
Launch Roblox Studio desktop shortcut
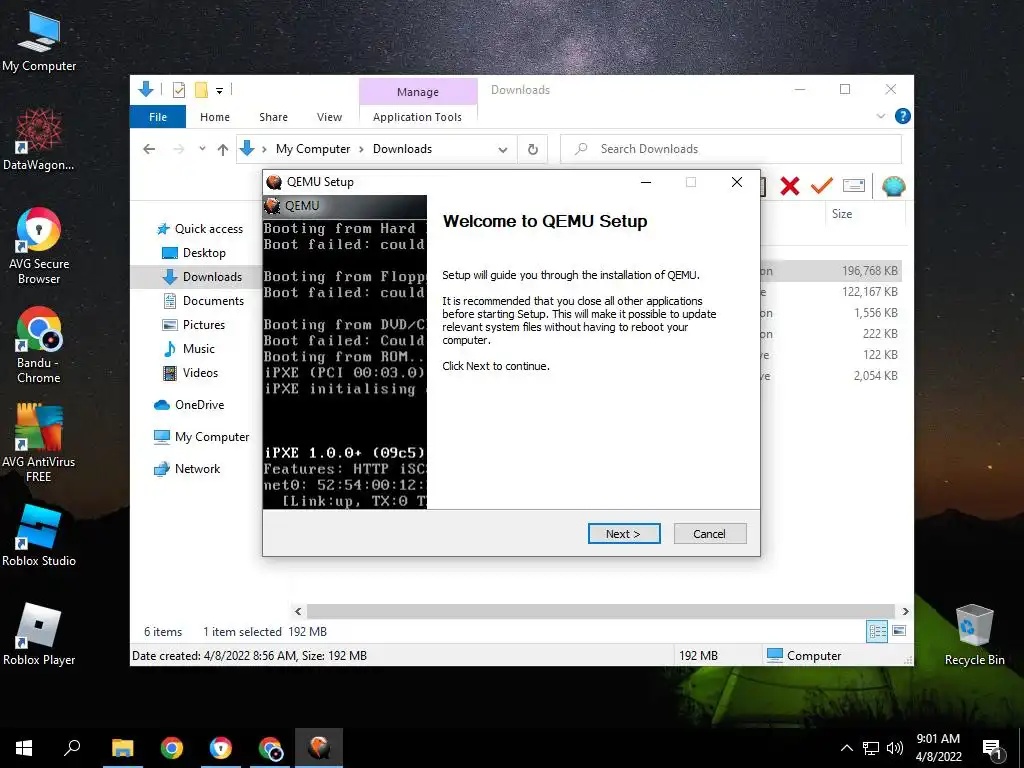[39, 536]
